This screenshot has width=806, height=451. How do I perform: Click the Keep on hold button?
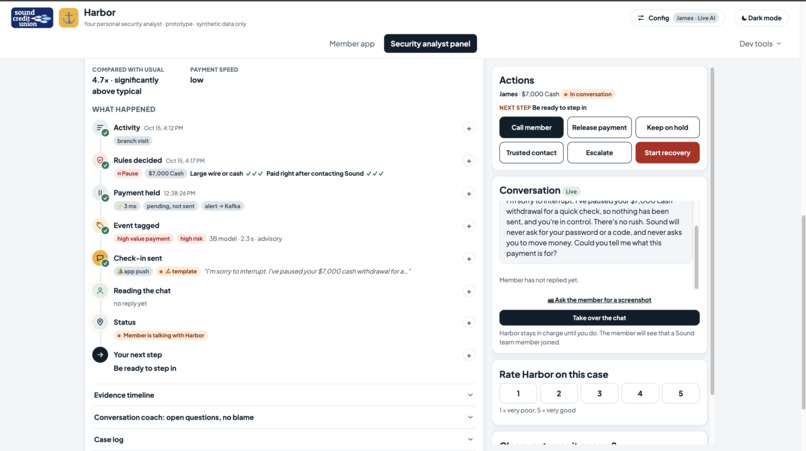tap(667, 128)
